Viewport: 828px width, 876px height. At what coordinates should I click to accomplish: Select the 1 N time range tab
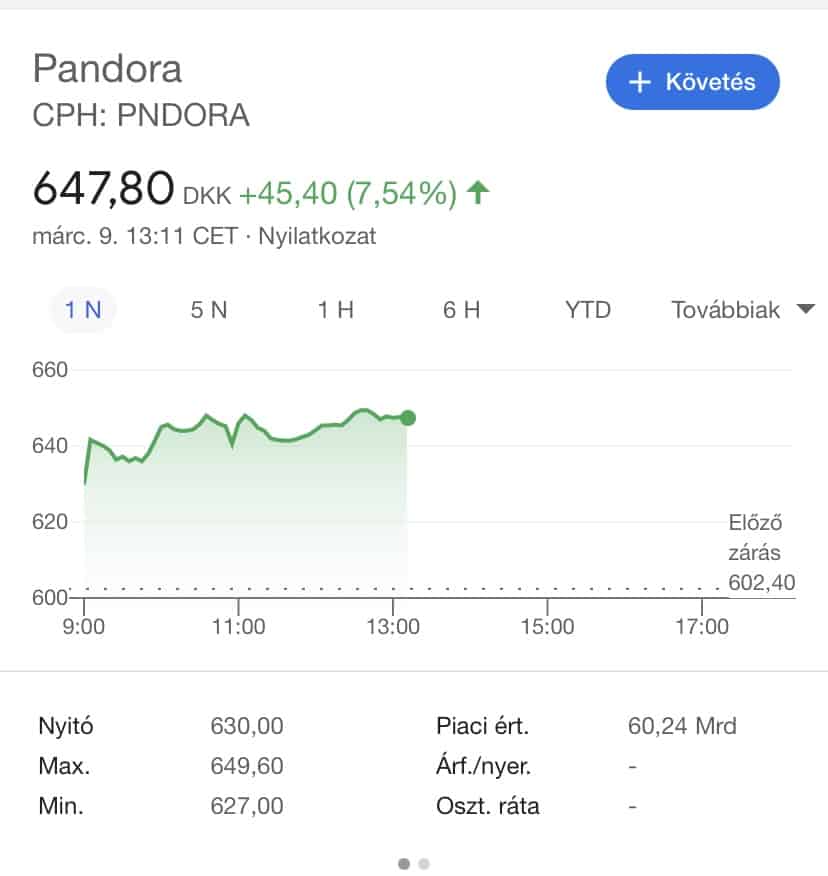pyautogui.click(x=83, y=310)
